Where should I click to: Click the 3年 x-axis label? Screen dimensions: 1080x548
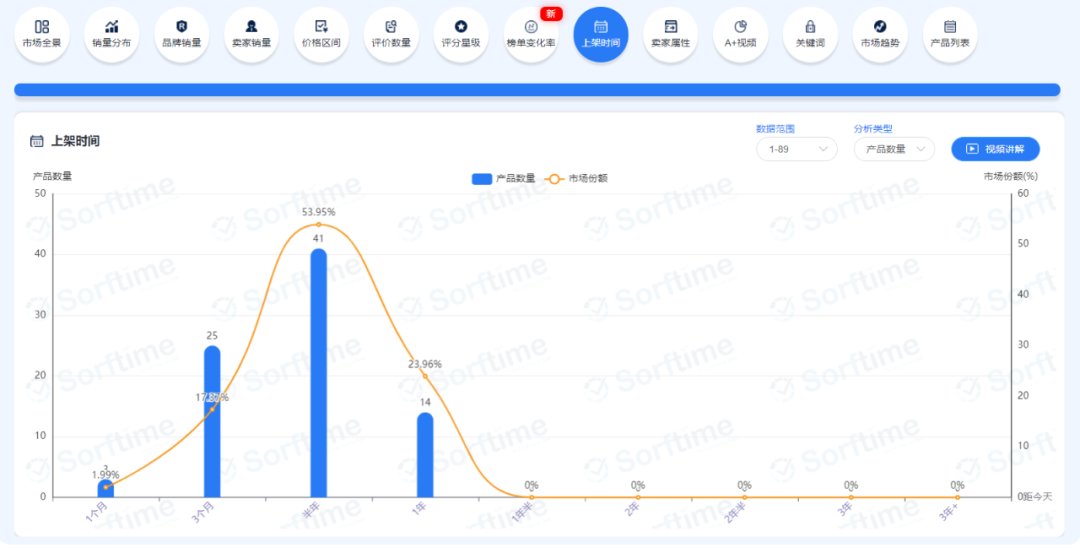tap(845, 510)
